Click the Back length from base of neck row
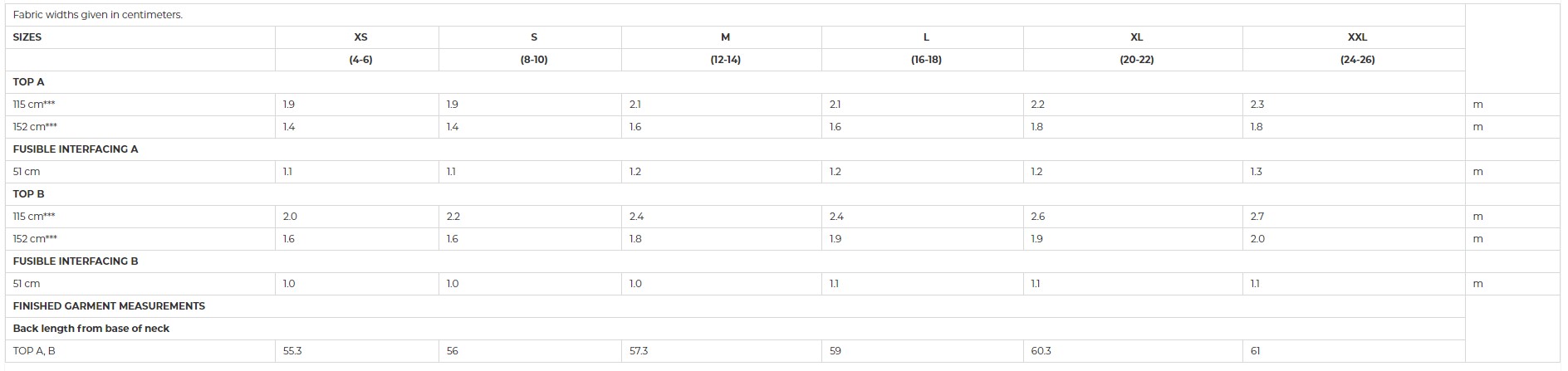Screen dimensions: 1568x371 (735, 329)
